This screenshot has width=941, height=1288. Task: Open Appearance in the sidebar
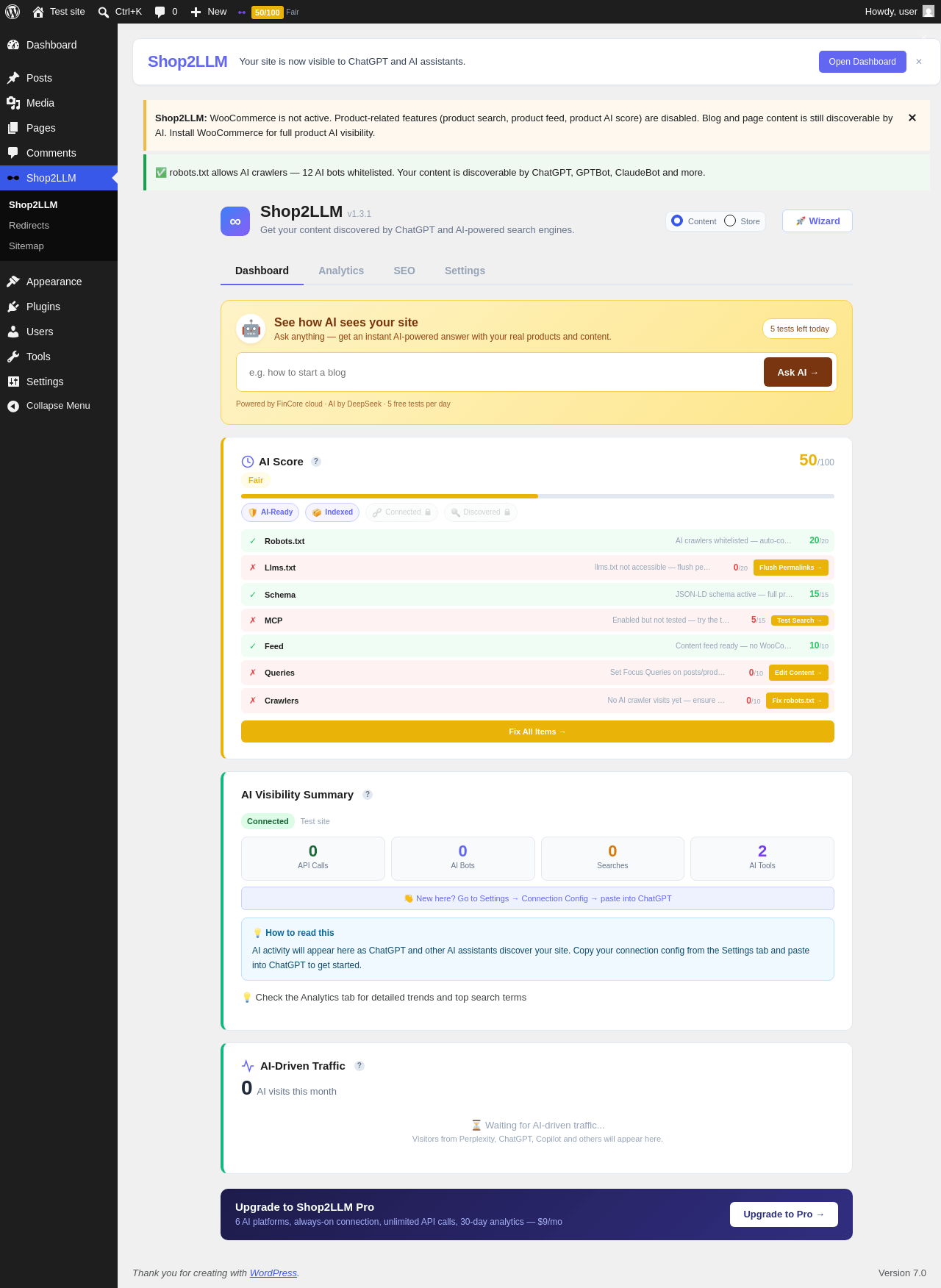click(x=59, y=282)
